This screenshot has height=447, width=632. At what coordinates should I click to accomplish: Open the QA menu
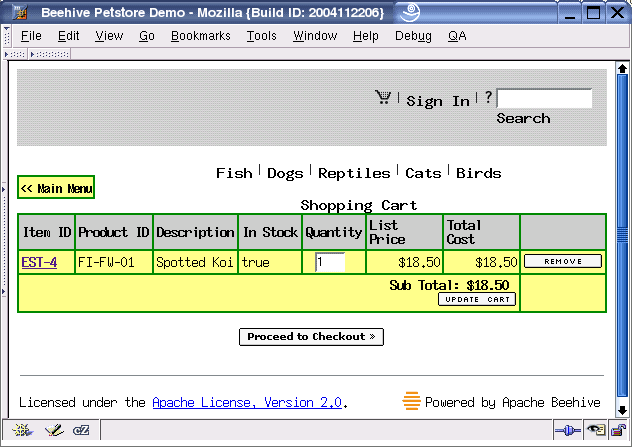(457, 36)
